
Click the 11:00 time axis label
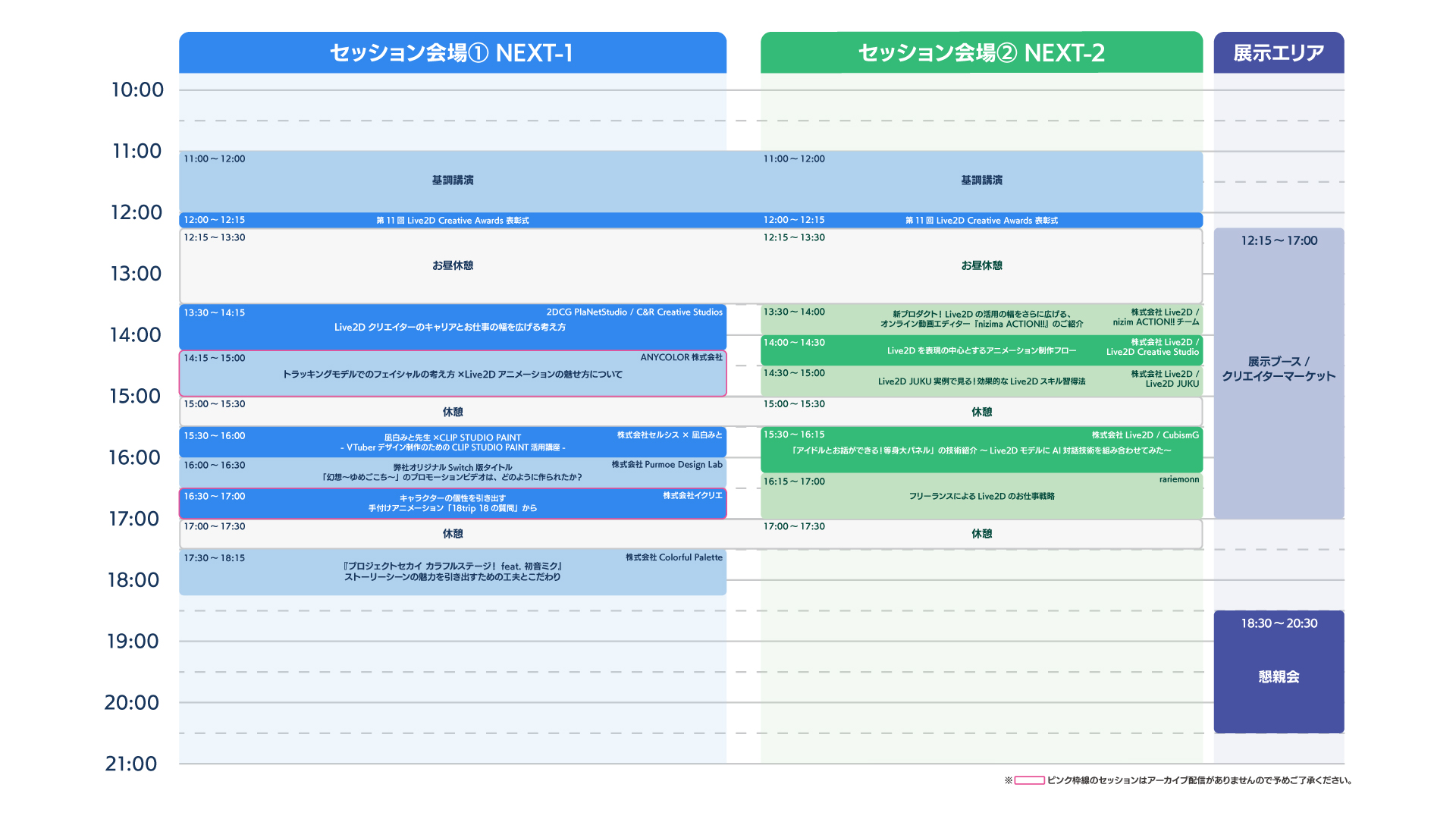click(x=137, y=151)
